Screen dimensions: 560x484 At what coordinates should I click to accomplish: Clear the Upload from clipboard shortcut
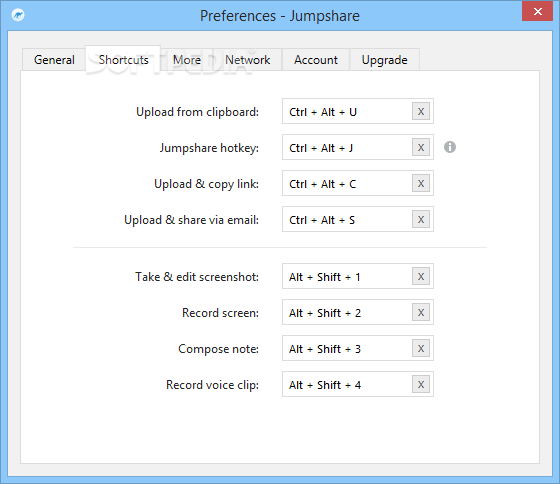[x=421, y=111]
